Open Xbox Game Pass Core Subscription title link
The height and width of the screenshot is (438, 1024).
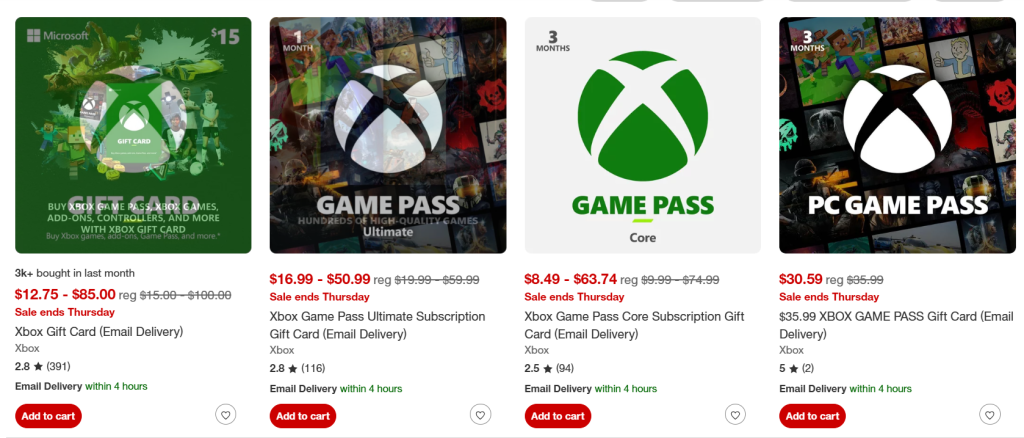pos(632,317)
